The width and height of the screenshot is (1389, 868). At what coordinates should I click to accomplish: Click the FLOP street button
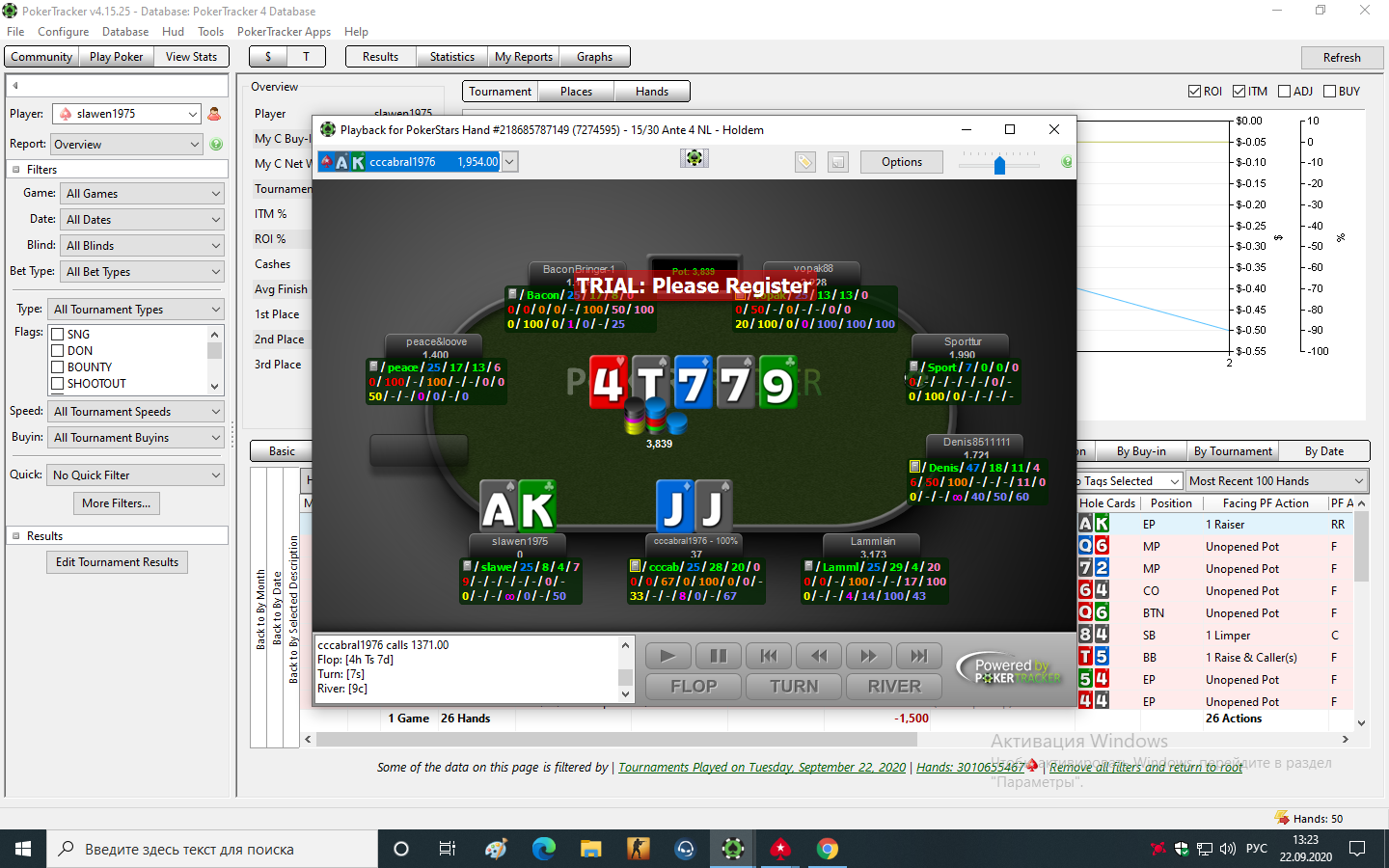pos(694,687)
